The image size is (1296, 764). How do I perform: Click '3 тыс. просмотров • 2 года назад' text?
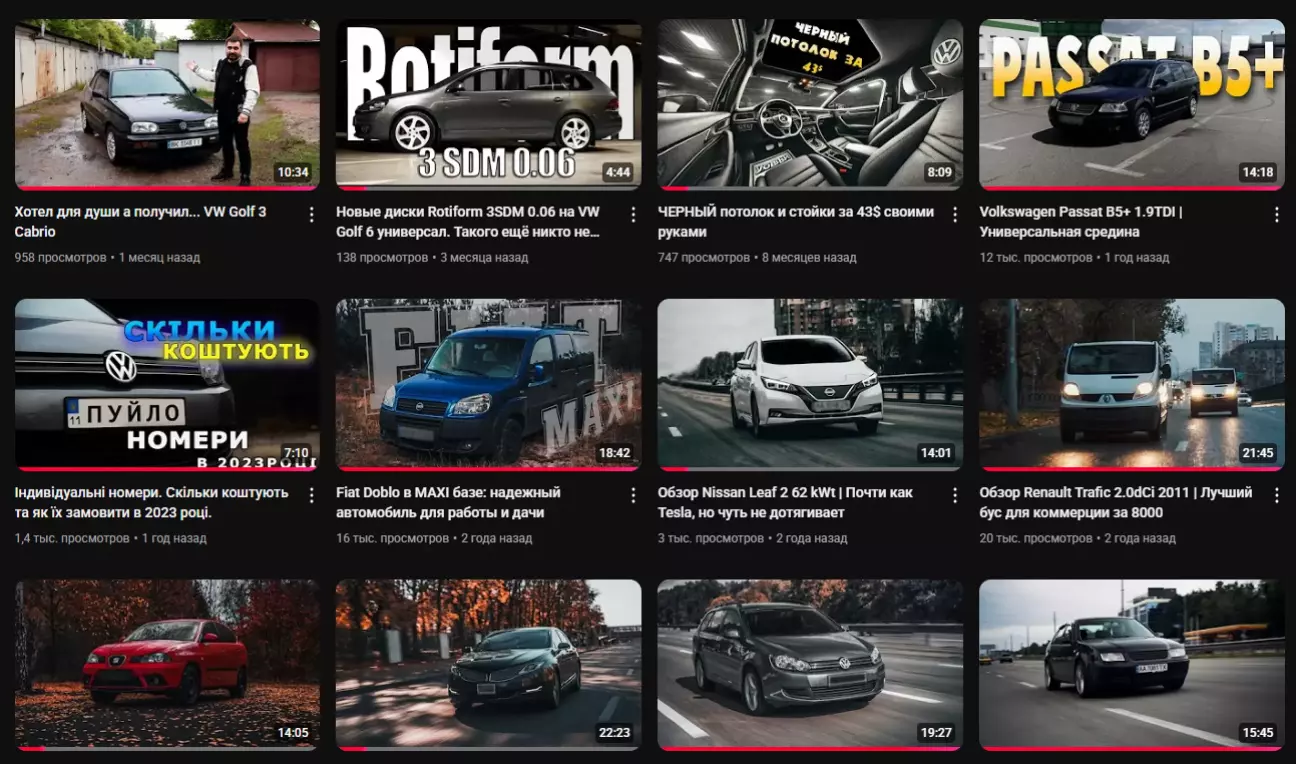click(x=752, y=539)
